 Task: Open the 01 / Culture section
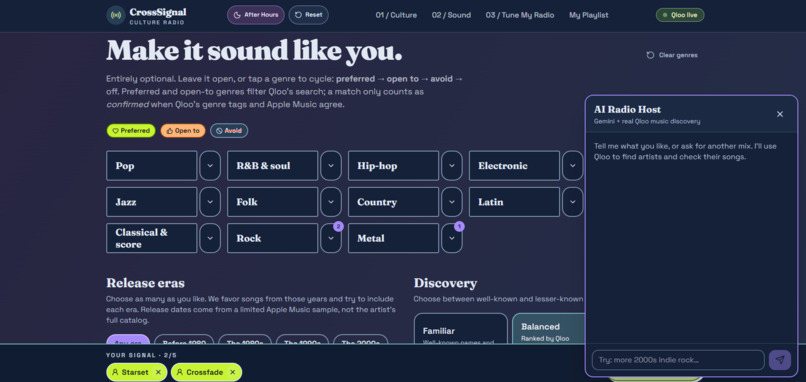click(396, 15)
